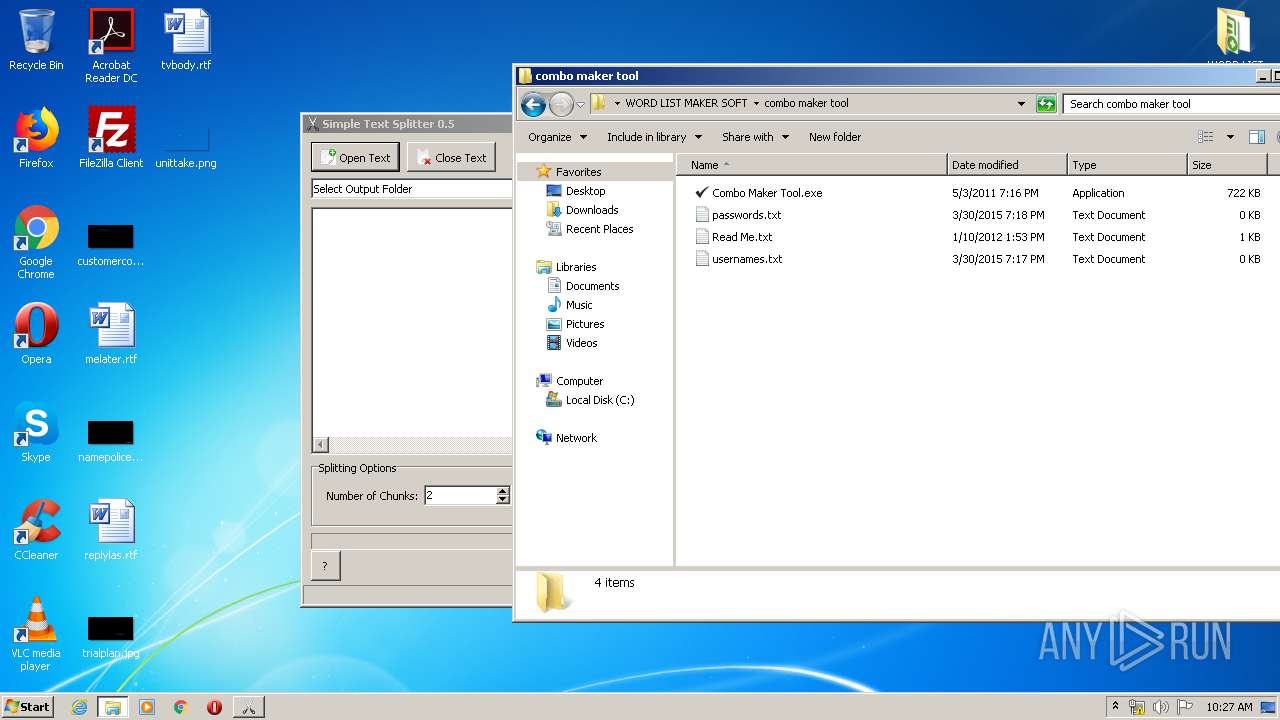1280x720 pixels.
Task: Increase Number of Chunks with up arrow
Action: [x=503, y=491]
